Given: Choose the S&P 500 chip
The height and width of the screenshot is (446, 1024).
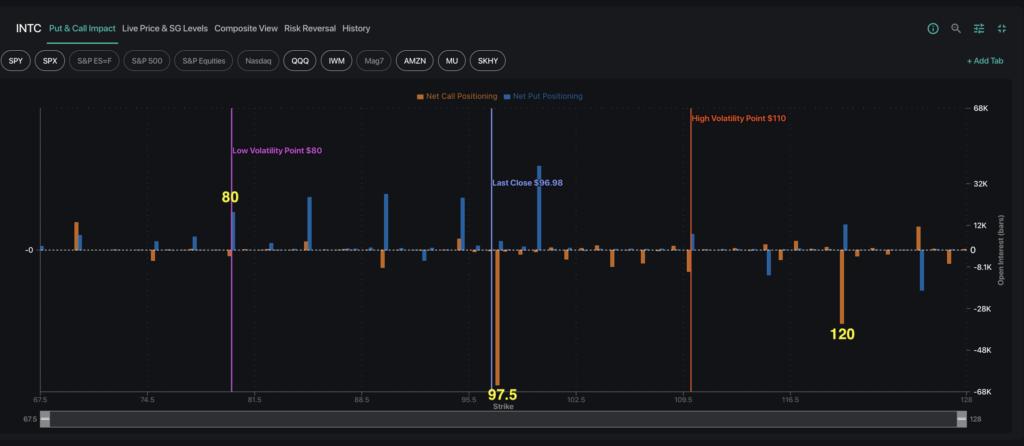Looking at the screenshot, I should click(146, 61).
